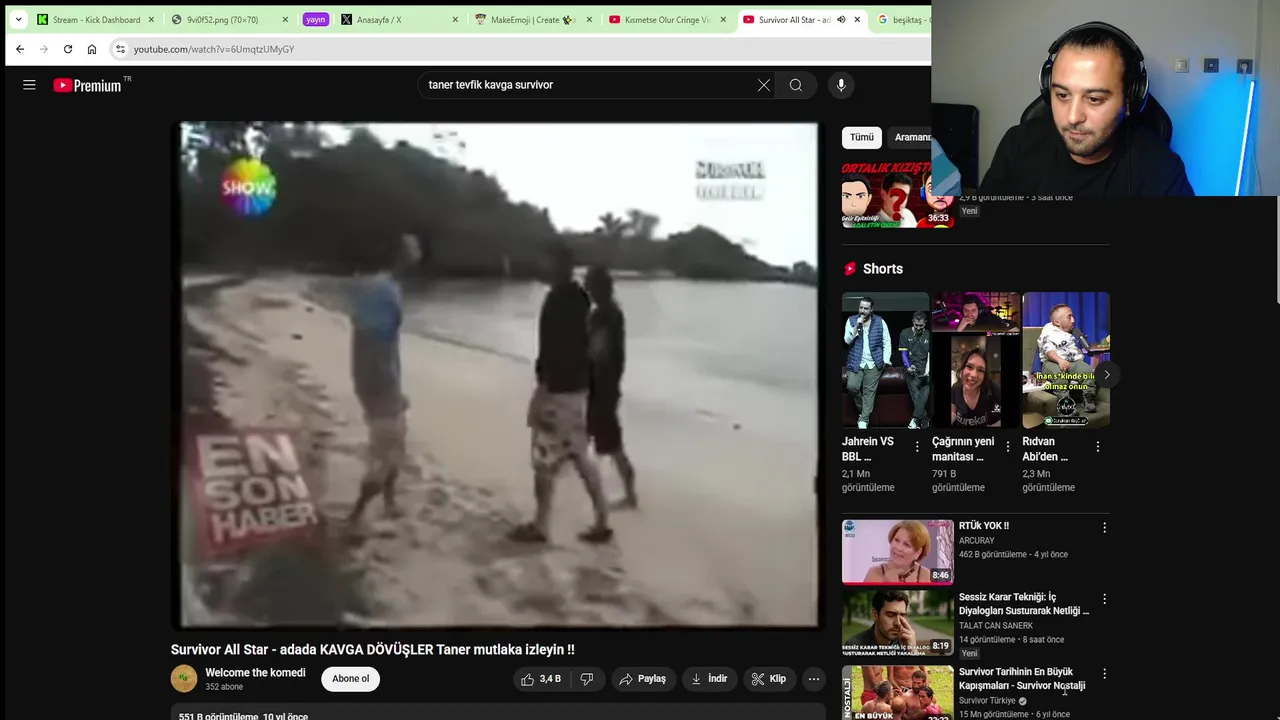
Task: Open options for Jahrein VS BBL short
Action: click(x=918, y=447)
